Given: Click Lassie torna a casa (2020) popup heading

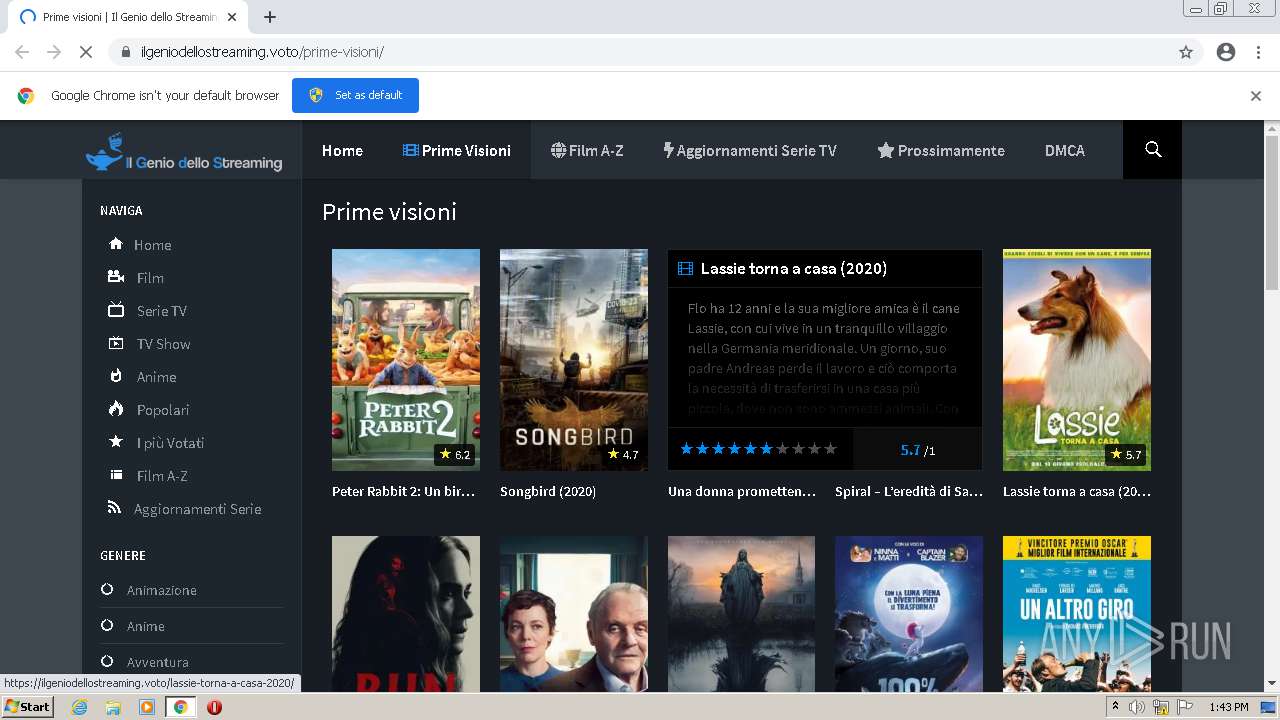Looking at the screenshot, I should click(x=794, y=268).
